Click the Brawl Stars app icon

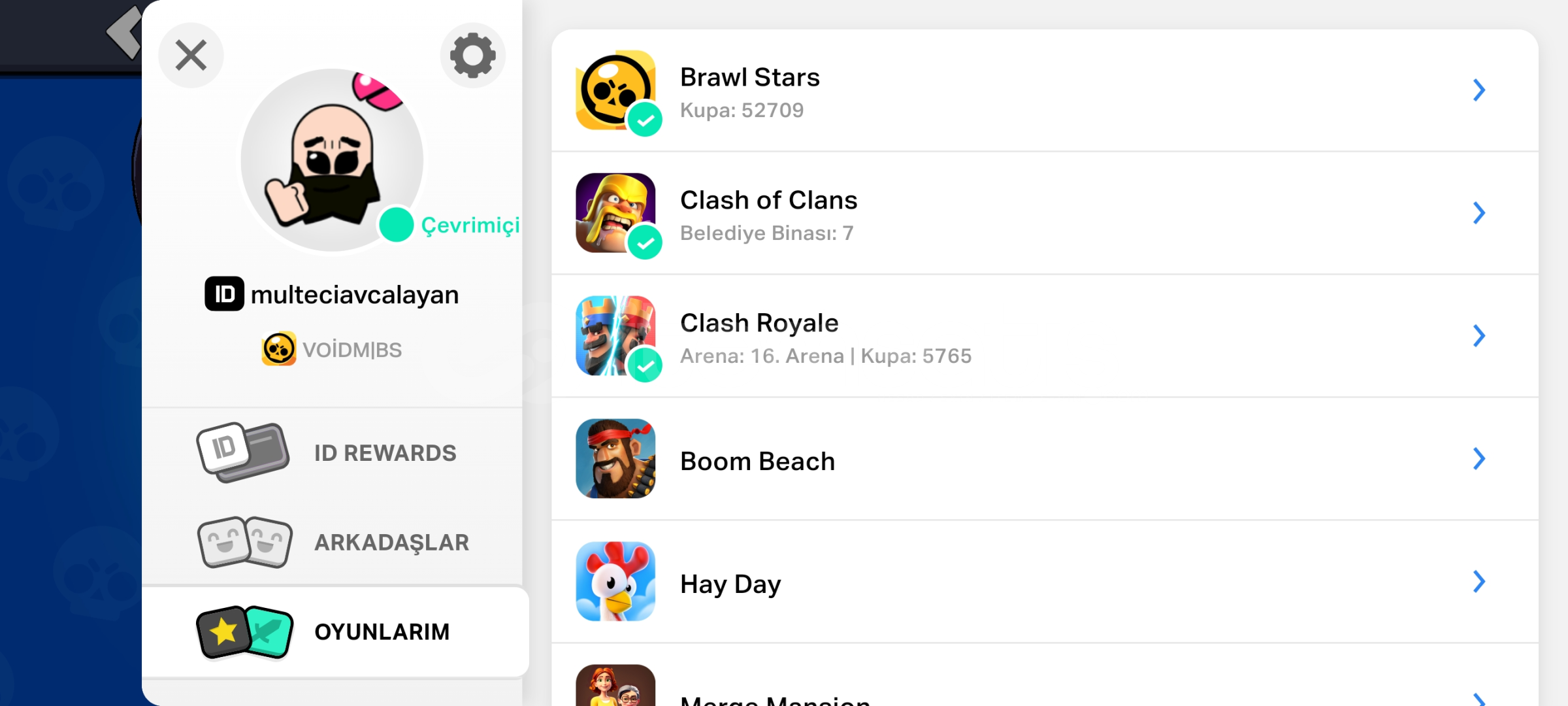[615, 90]
